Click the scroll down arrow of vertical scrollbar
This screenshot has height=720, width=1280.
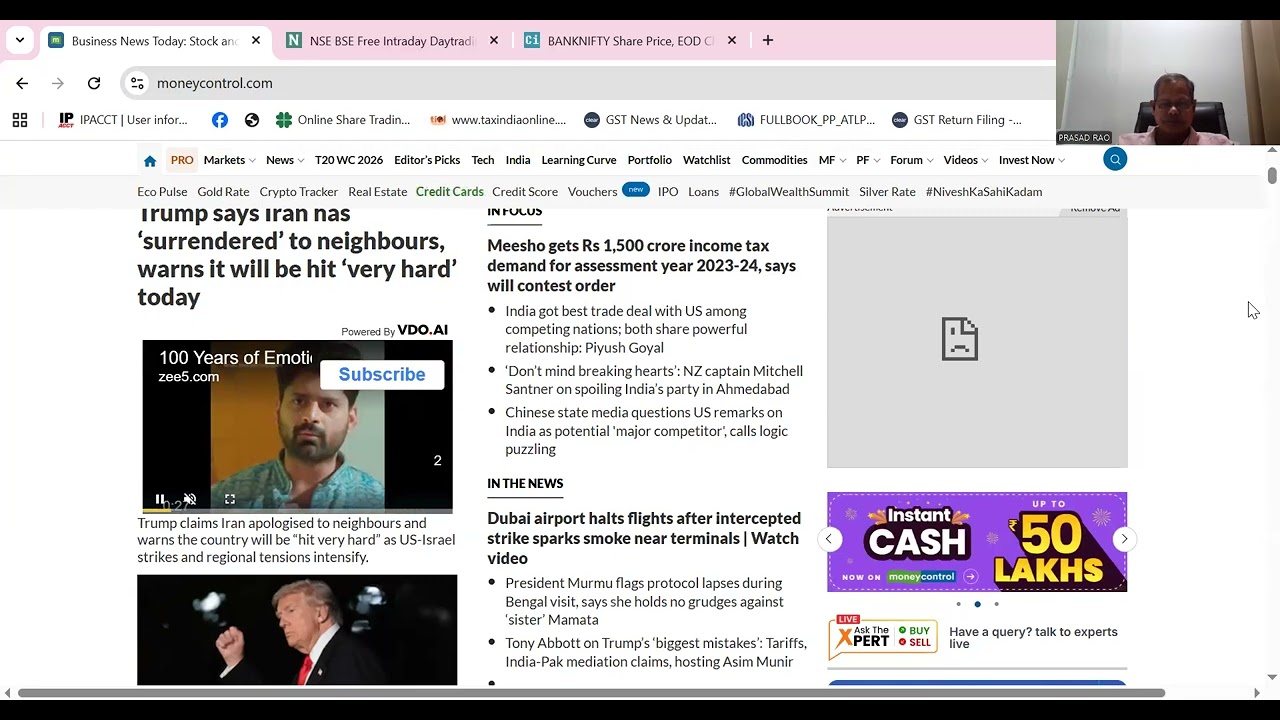click(x=1272, y=677)
